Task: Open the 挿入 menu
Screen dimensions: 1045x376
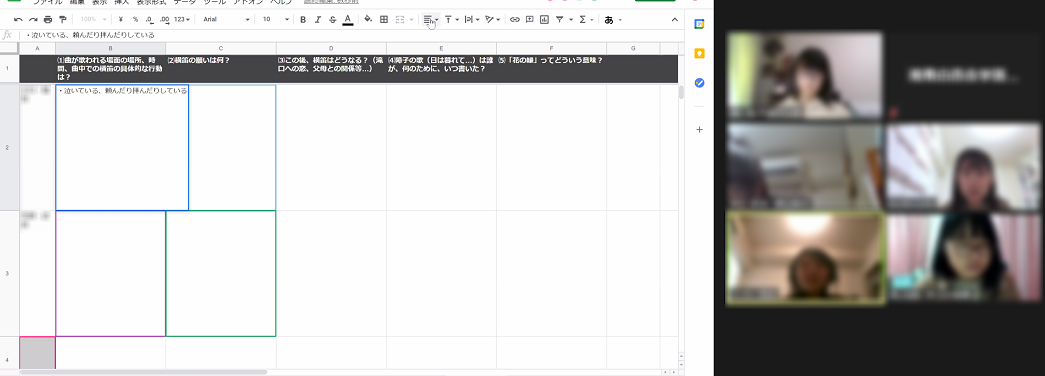Action: 122,2
